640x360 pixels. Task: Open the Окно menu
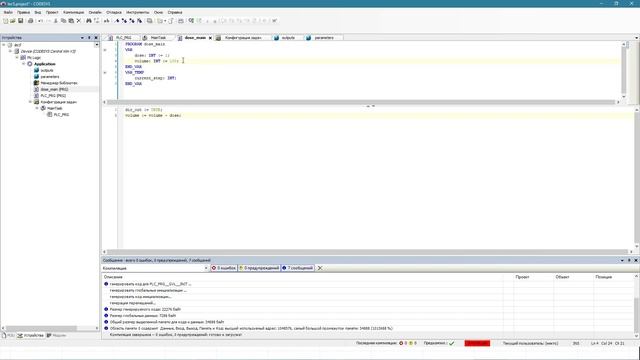(x=158, y=12)
